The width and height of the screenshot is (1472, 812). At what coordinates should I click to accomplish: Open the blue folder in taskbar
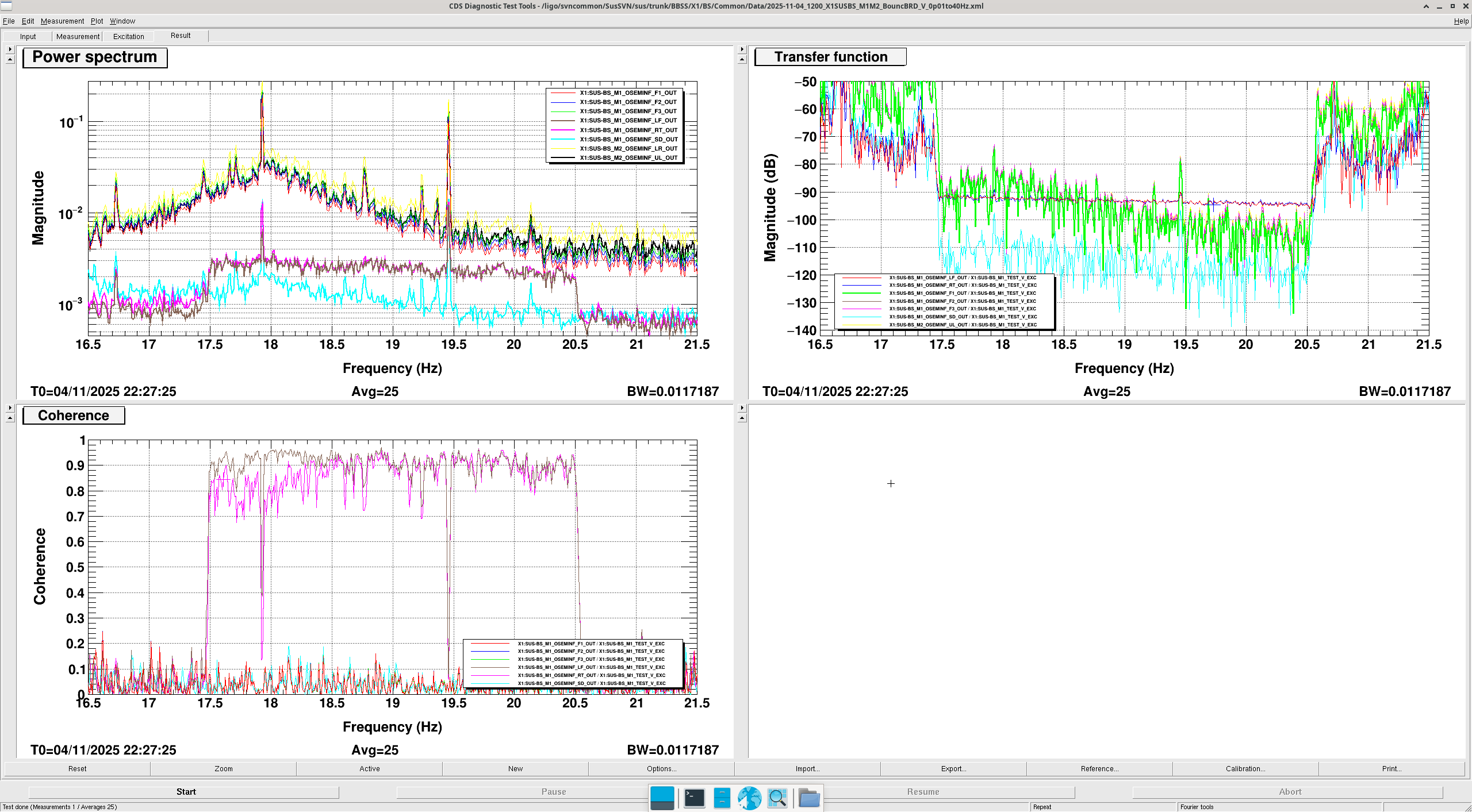(809, 798)
